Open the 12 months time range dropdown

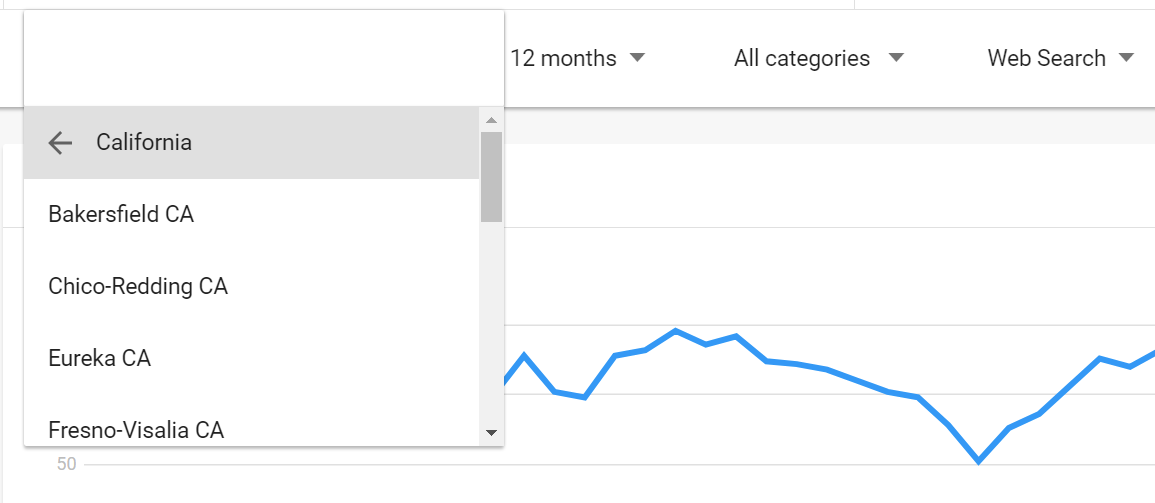[x=578, y=57]
